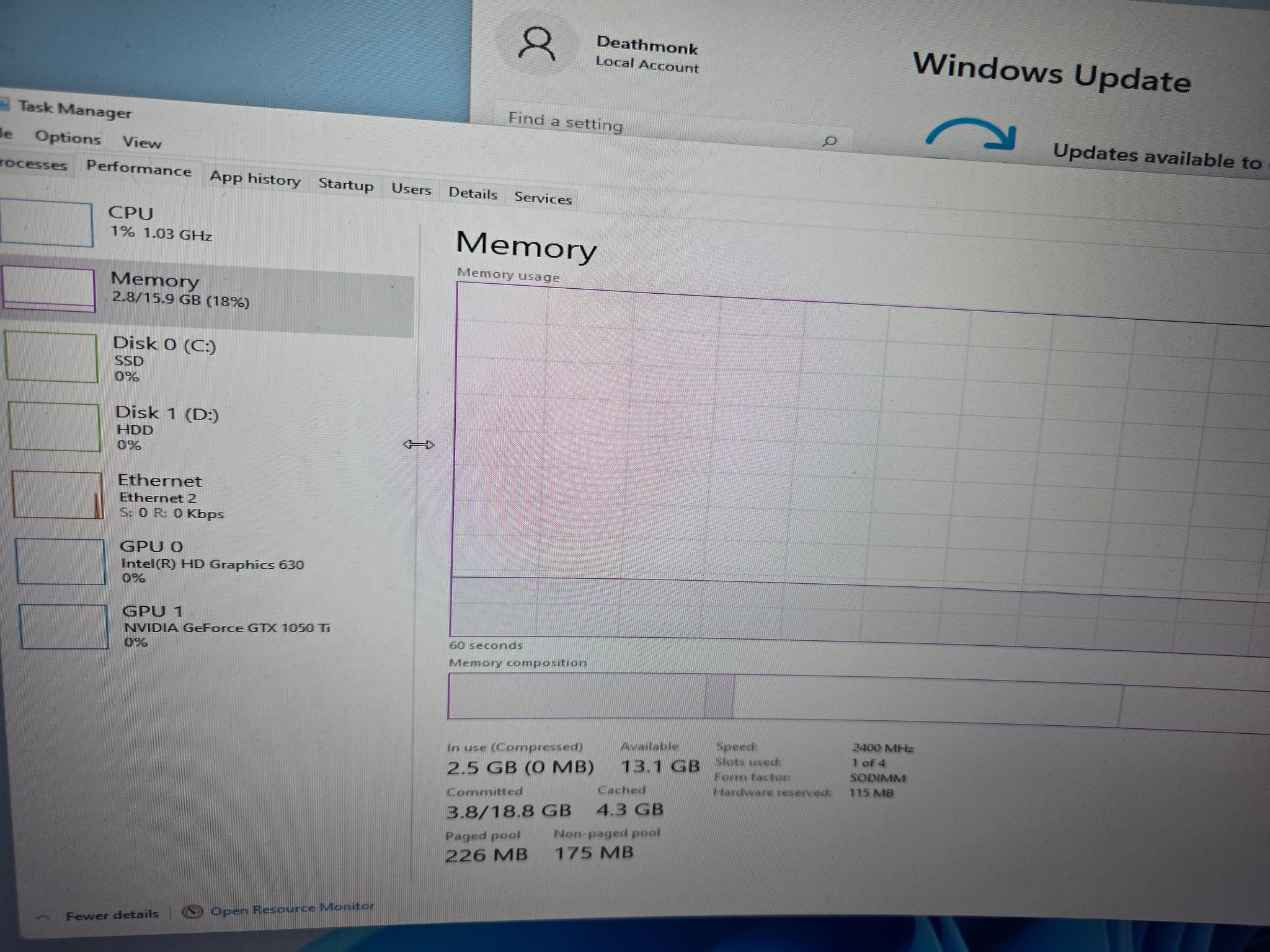1270x952 pixels.
Task: Click Fewer details at the bottom
Action: coord(112,914)
